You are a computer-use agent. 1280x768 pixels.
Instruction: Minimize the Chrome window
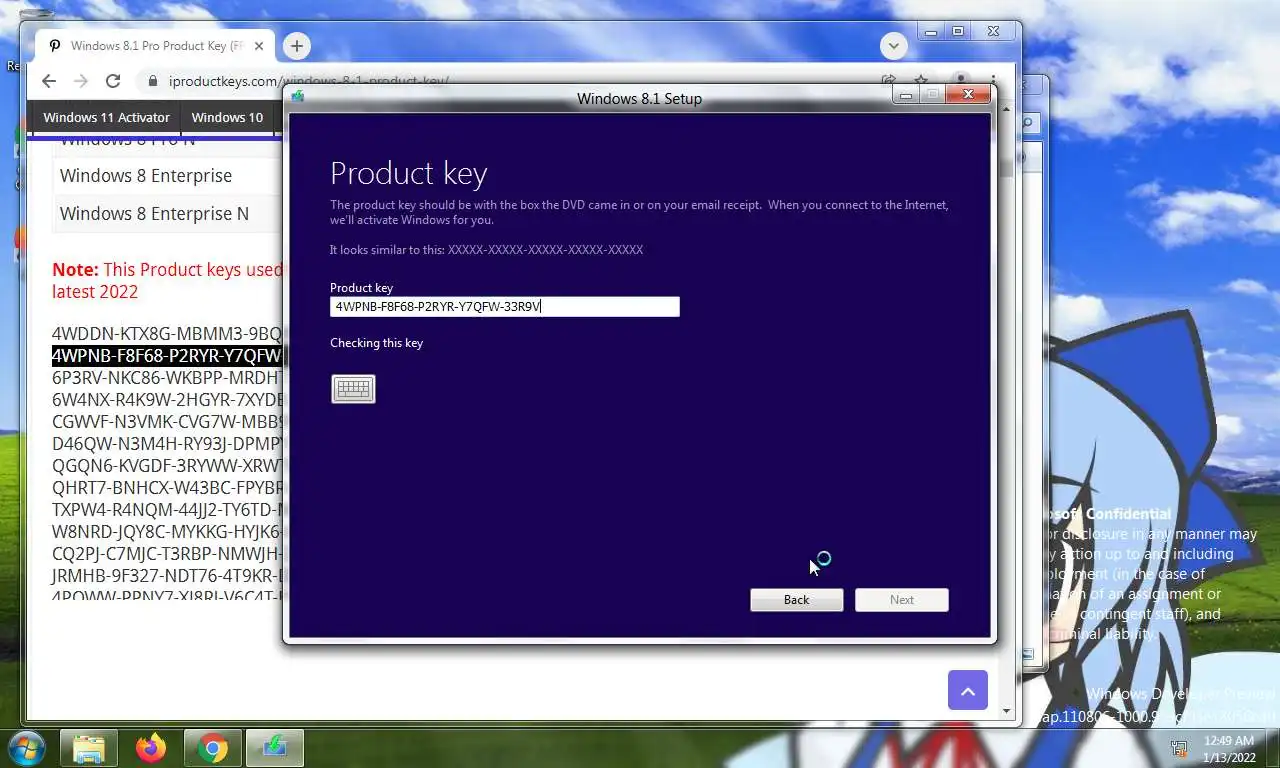coord(931,32)
